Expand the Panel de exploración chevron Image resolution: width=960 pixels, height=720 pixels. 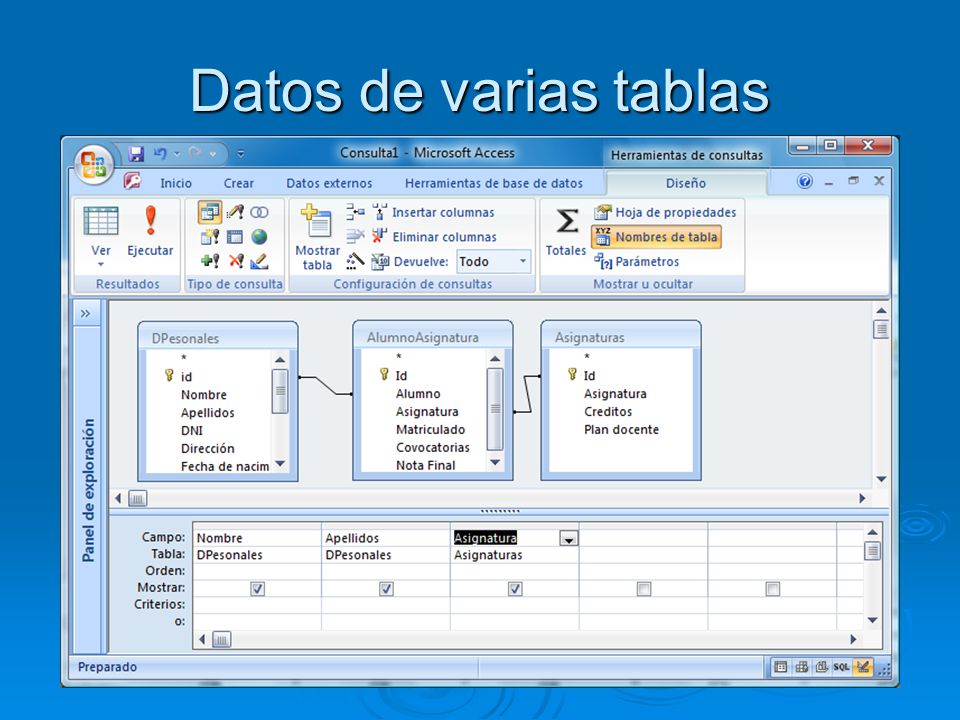pos(86,314)
